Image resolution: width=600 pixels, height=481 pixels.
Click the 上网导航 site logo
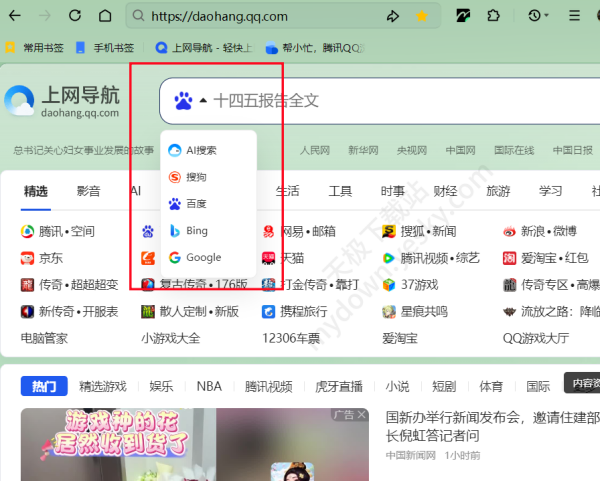(x=62, y=100)
